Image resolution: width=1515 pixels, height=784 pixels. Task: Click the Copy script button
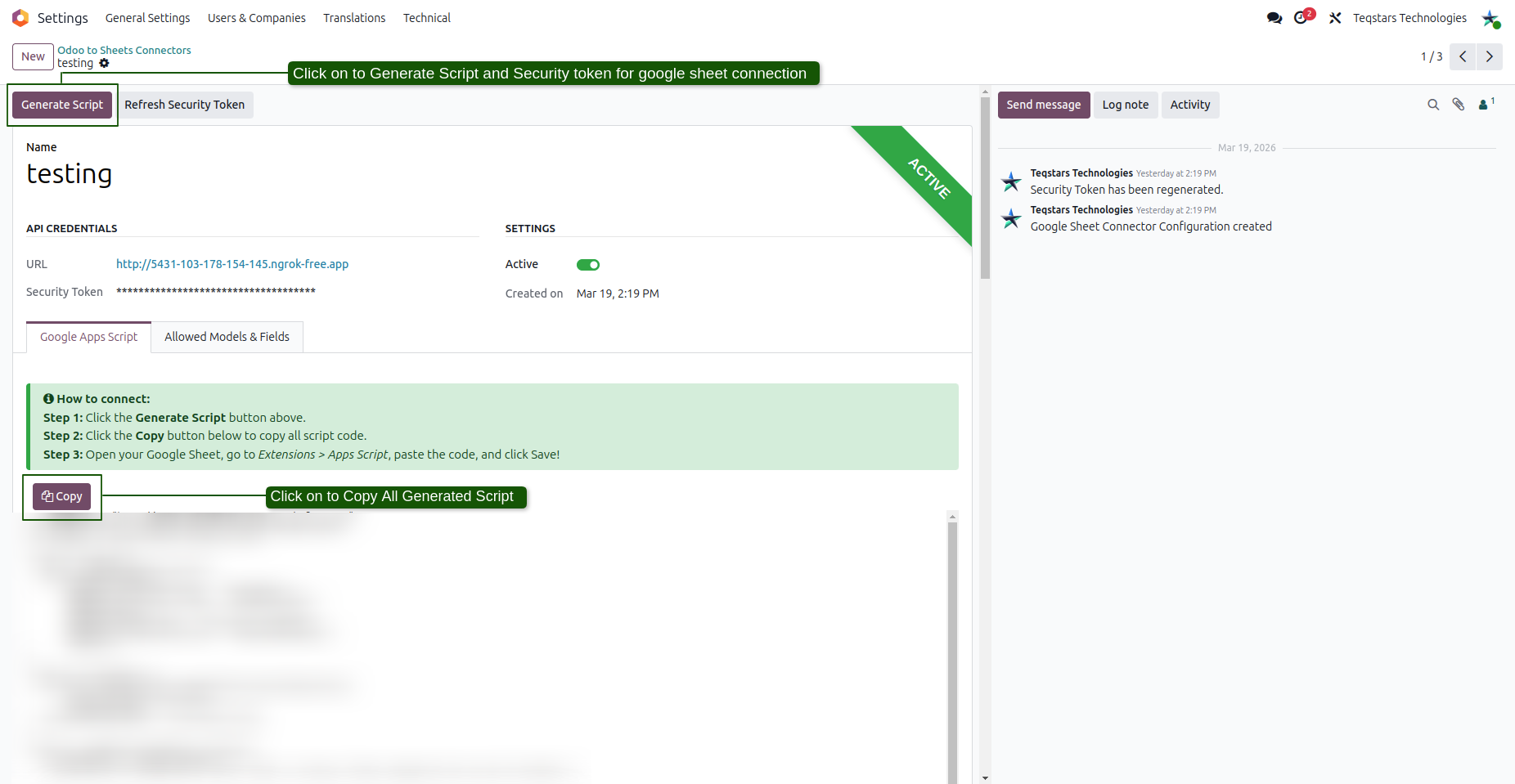click(x=62, y=496)
